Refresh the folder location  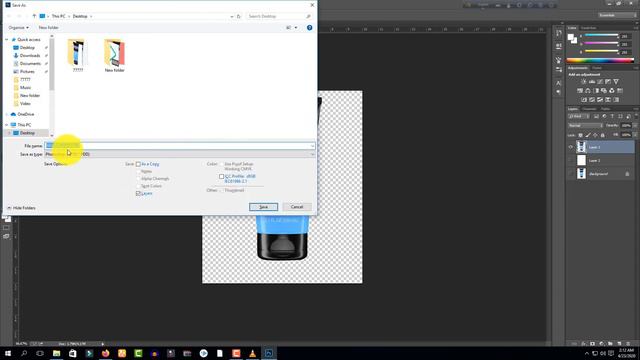239,16
